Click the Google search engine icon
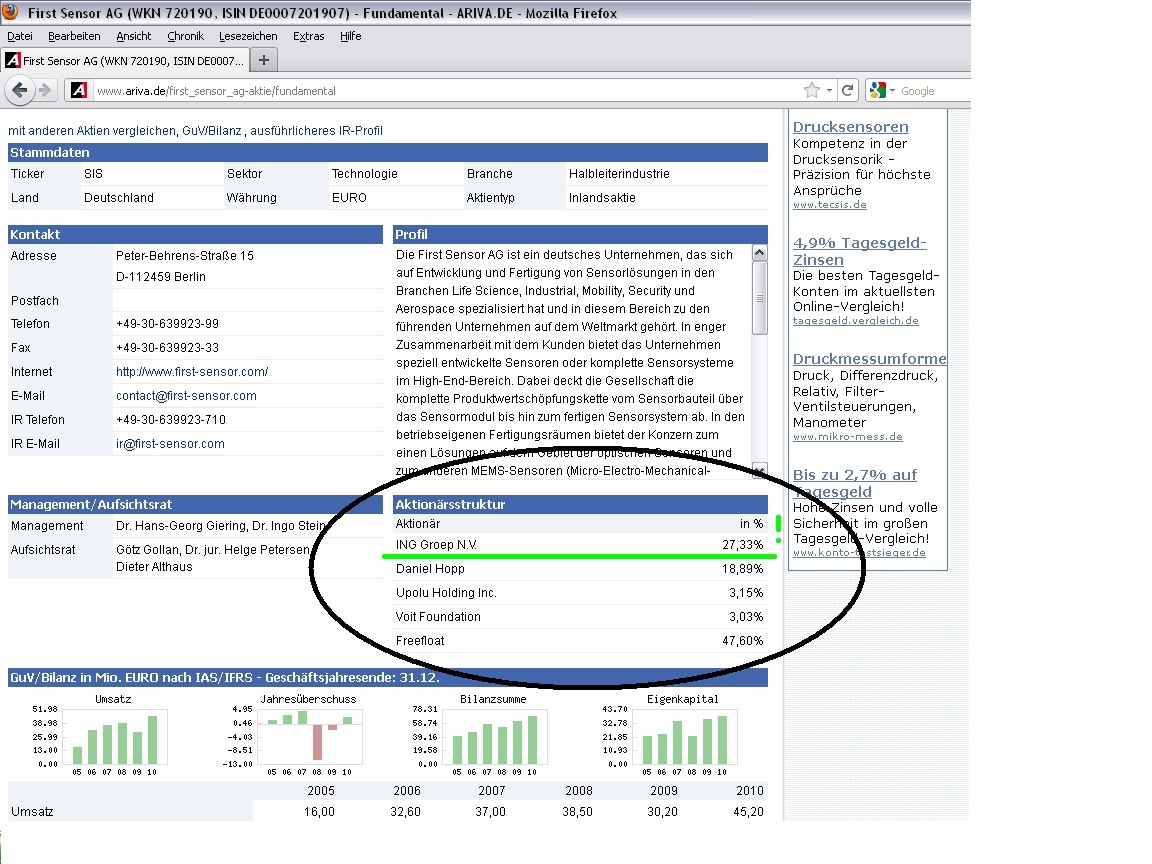This screenshot has height=864, width=1152. click(878, 90)
